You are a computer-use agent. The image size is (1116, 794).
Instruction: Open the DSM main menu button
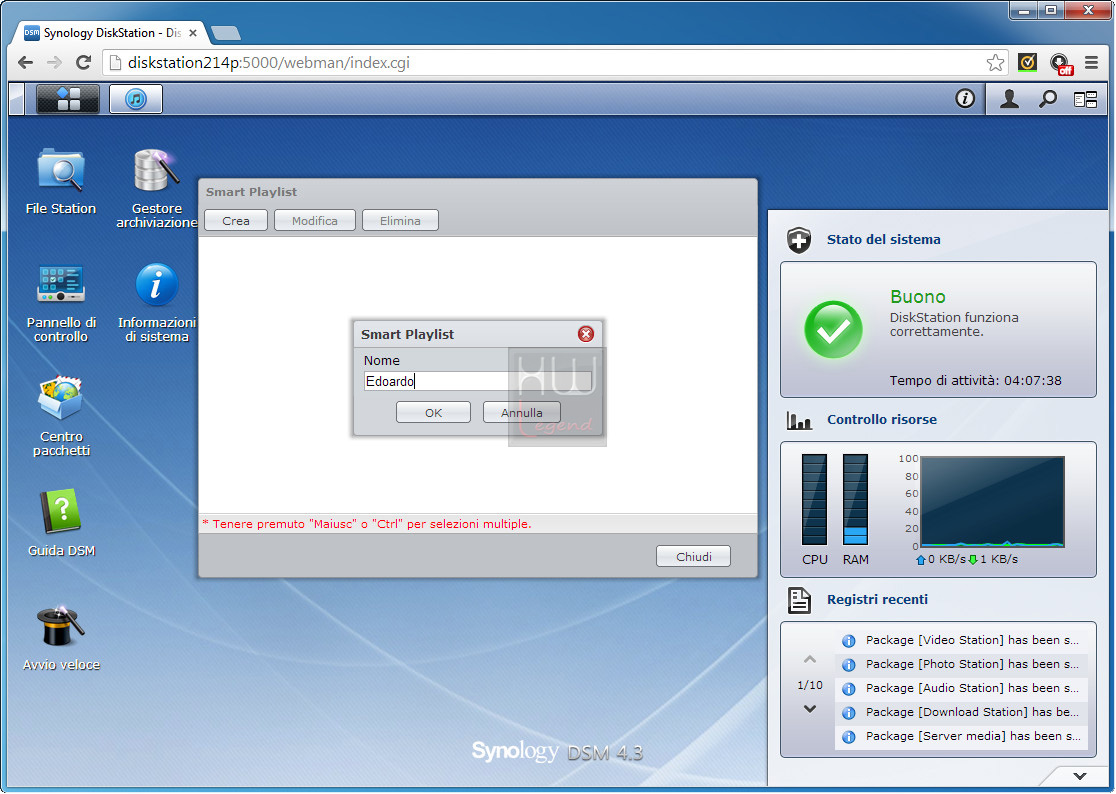pos(68,99)
